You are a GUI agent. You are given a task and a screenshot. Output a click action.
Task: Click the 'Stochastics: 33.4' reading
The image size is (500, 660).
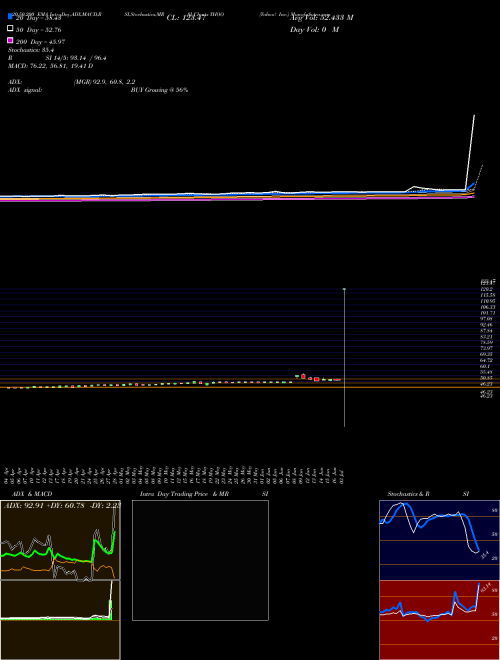[x=31, y=50]
